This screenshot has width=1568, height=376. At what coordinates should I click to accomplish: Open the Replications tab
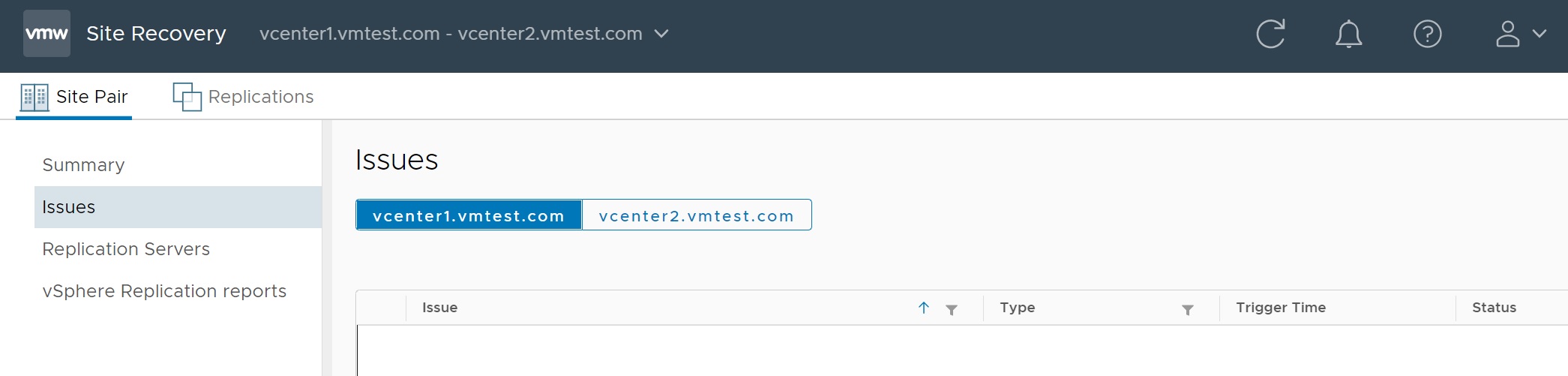(260, 97)
